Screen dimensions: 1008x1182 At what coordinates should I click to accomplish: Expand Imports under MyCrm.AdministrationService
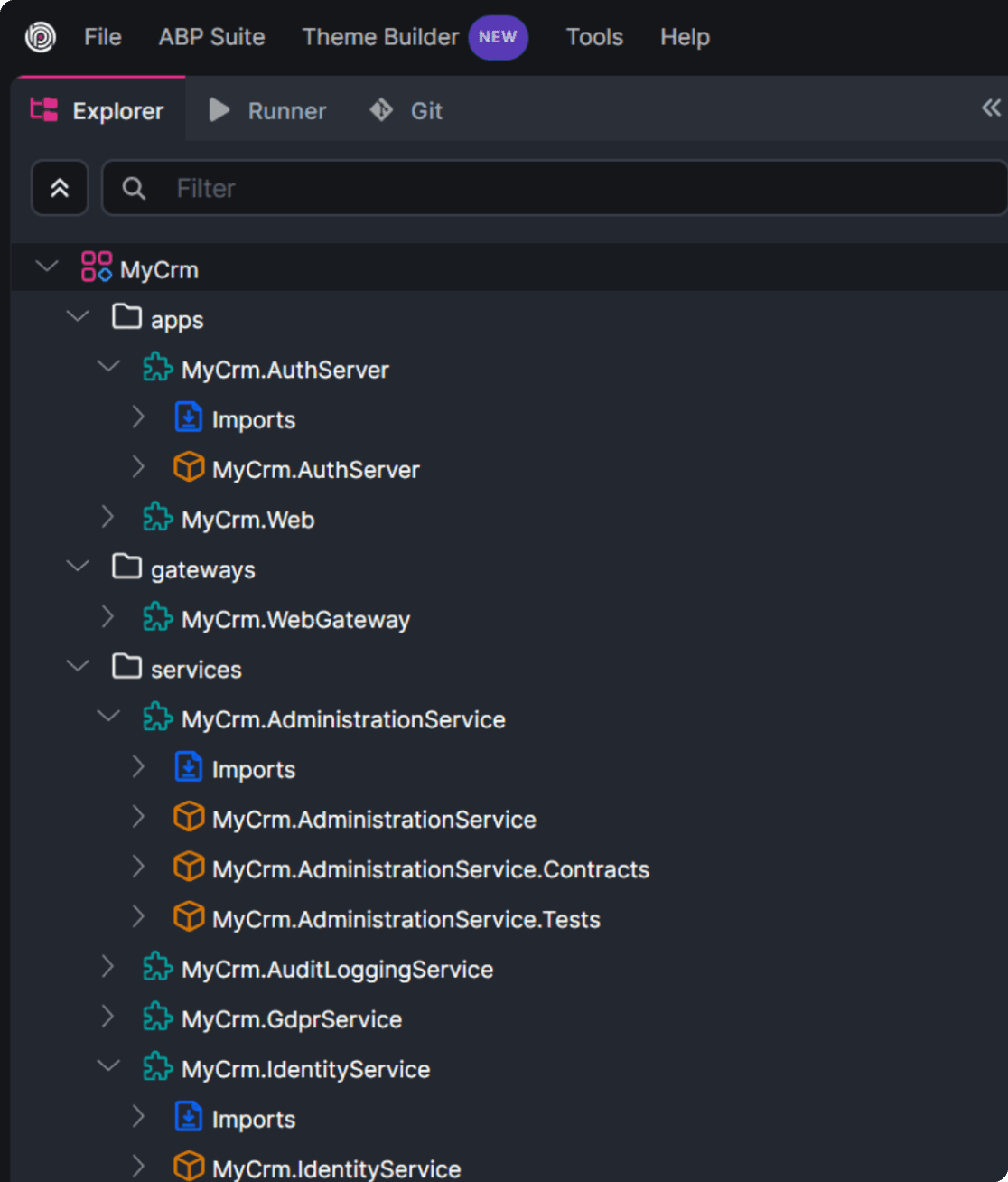coord(139,767)
